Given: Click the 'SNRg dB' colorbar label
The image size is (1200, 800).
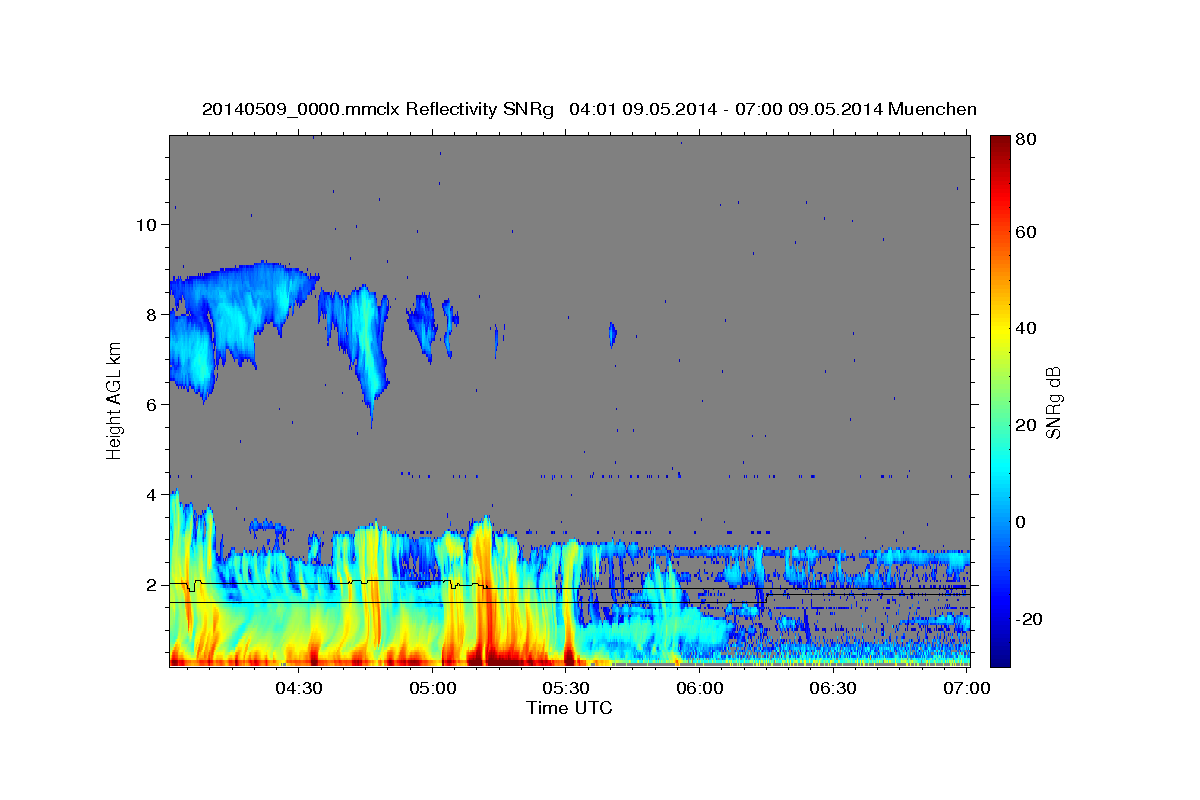Looking at the screenshot, I should point(1053,403).
